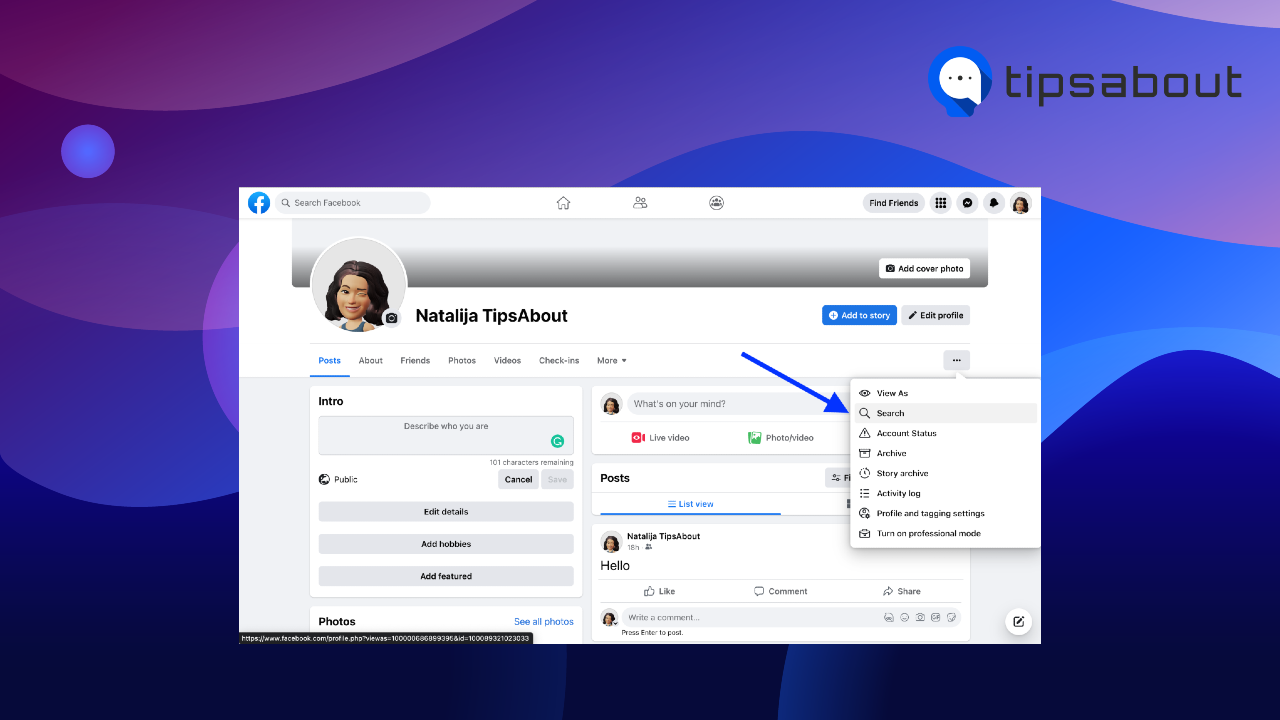The image size is (1280, 720).
Task: Click Add cover photo button
Action: pyautogui.click(x=925, y=268)
